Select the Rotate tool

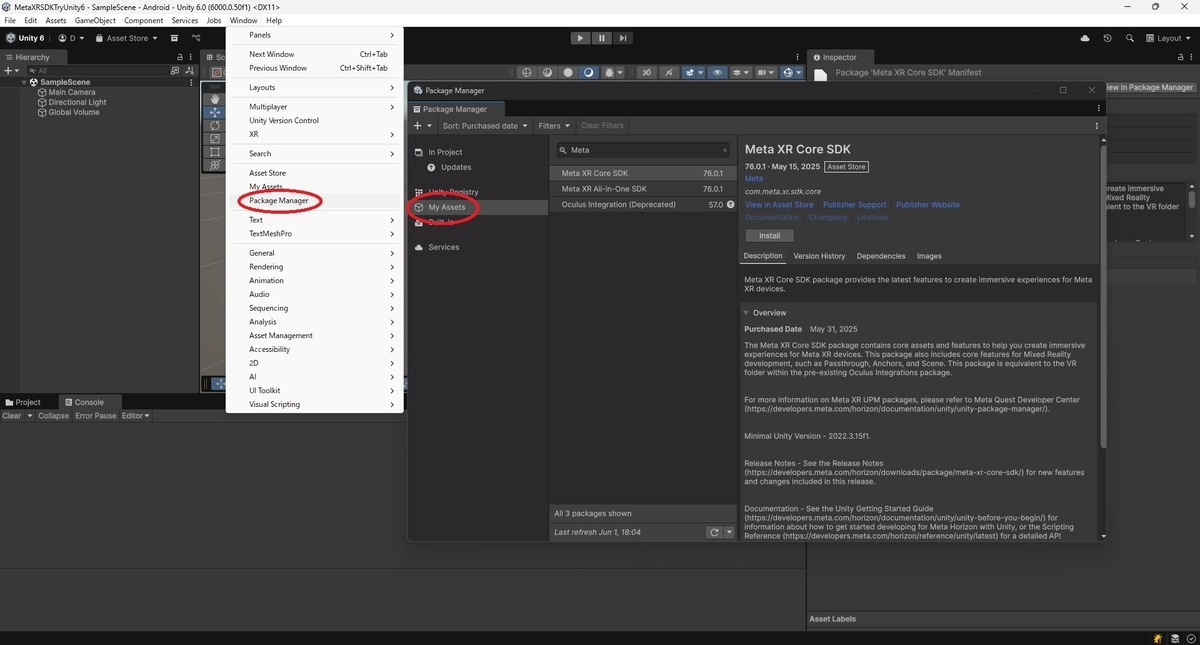point(214,125)
